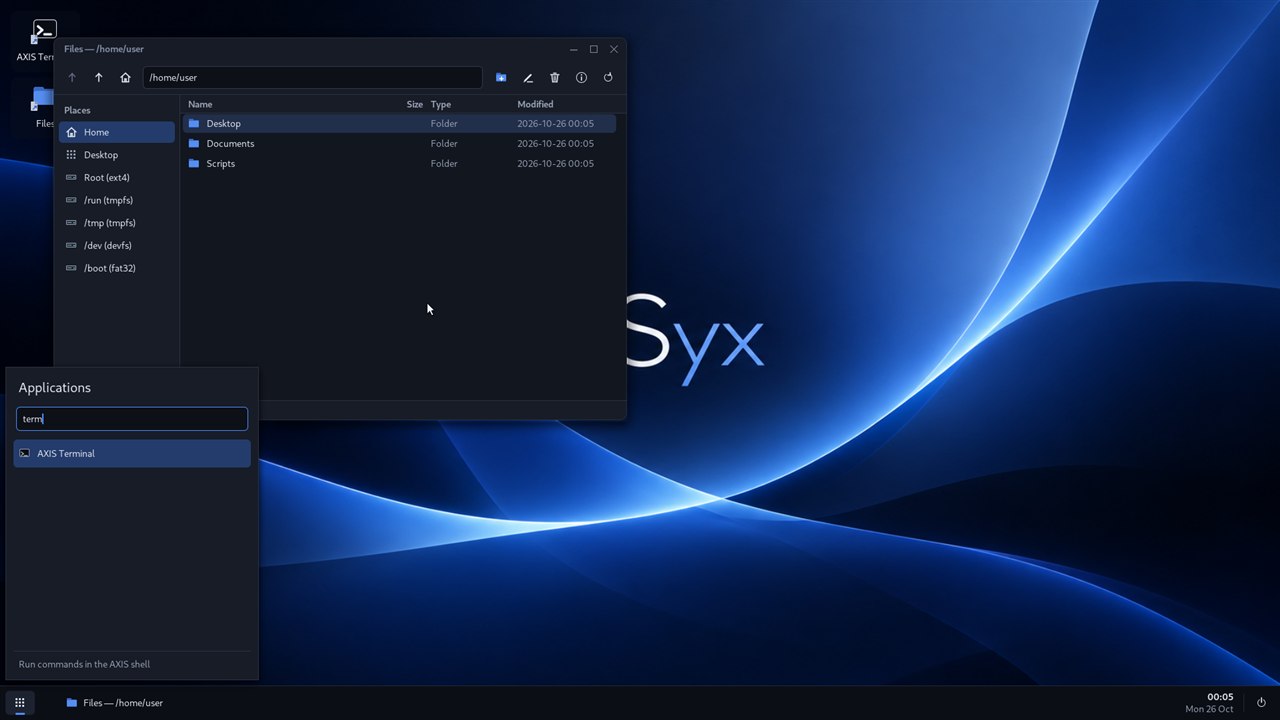Click the Files — /home/user taskbar entry

point(114,703)
